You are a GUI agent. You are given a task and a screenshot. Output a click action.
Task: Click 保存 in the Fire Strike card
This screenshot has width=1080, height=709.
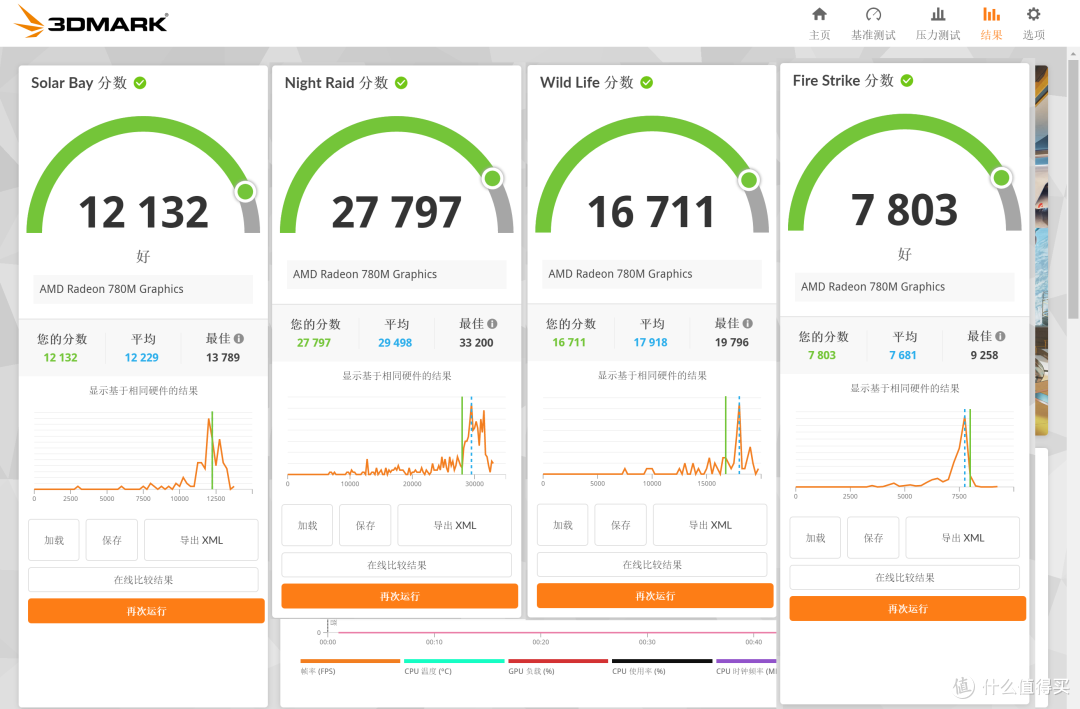click(x=873, y=537)
